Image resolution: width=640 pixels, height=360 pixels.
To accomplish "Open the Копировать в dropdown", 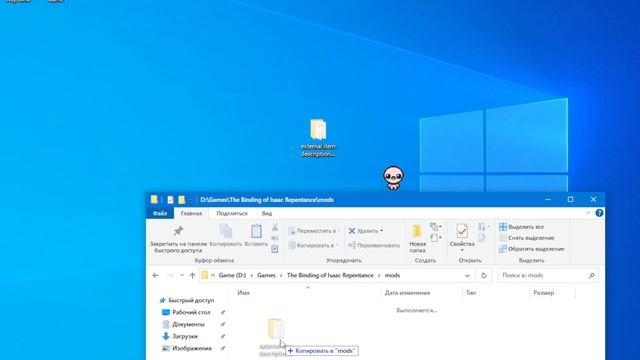I will pos(314,245).
